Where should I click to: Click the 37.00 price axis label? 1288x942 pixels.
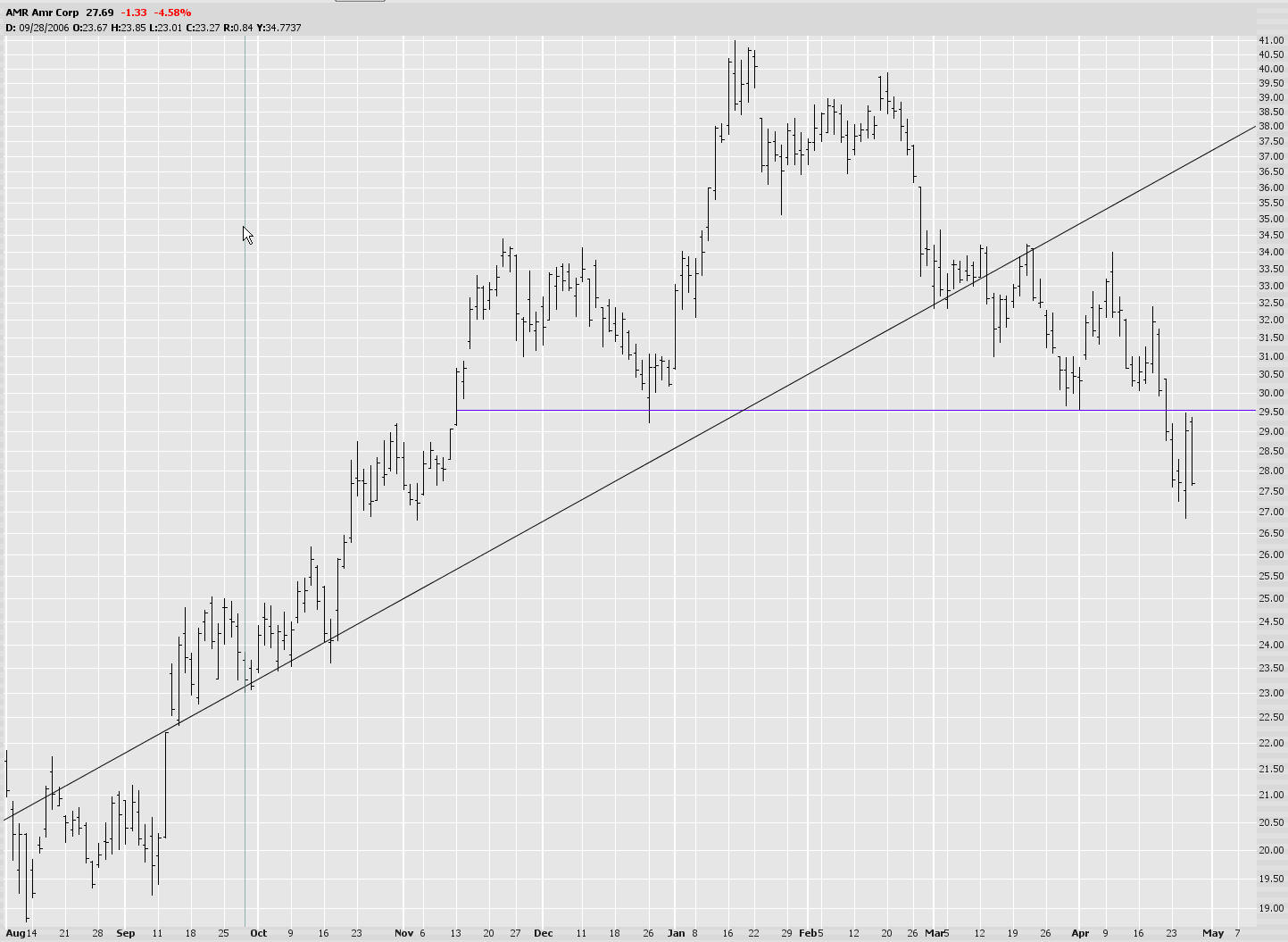tap(1271, 156)
